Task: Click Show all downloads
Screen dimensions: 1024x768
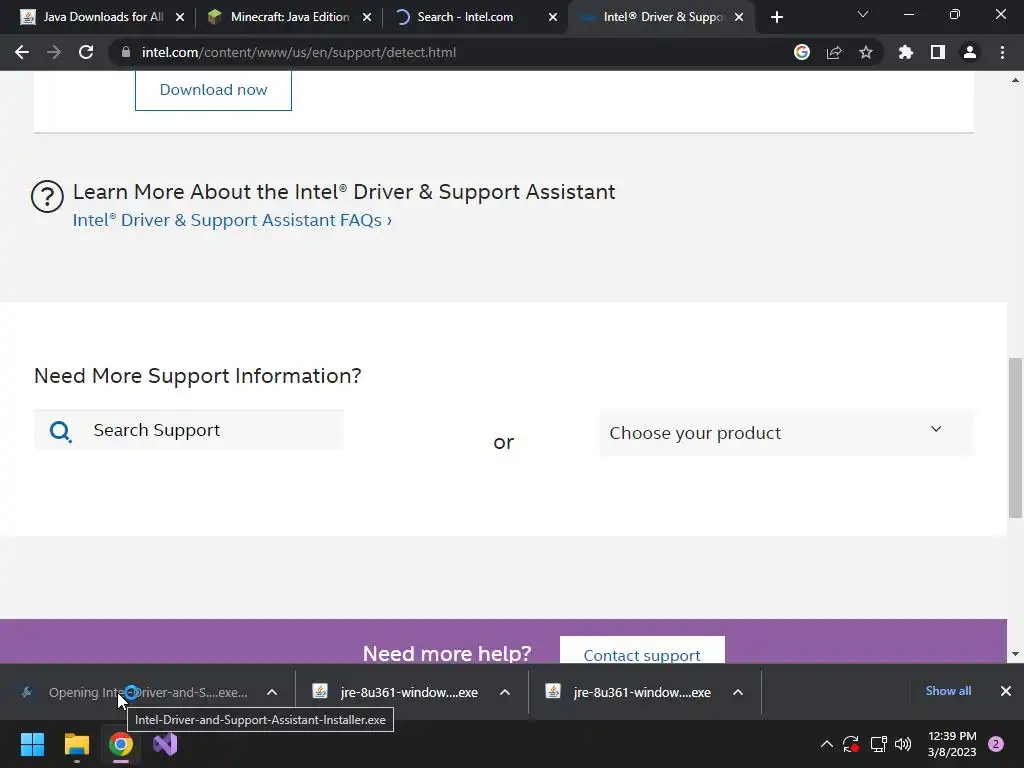Action: pyautogui.click(x=948, y=691)
